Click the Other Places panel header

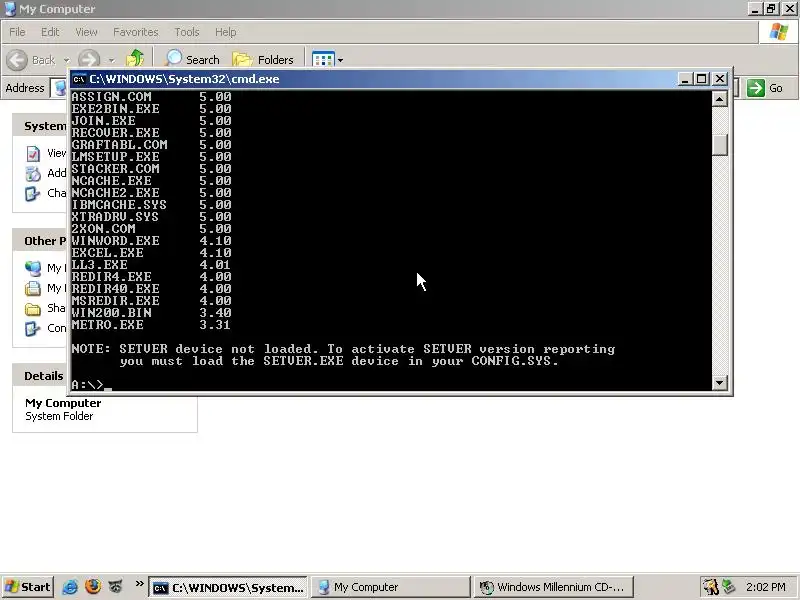point(41,241)
